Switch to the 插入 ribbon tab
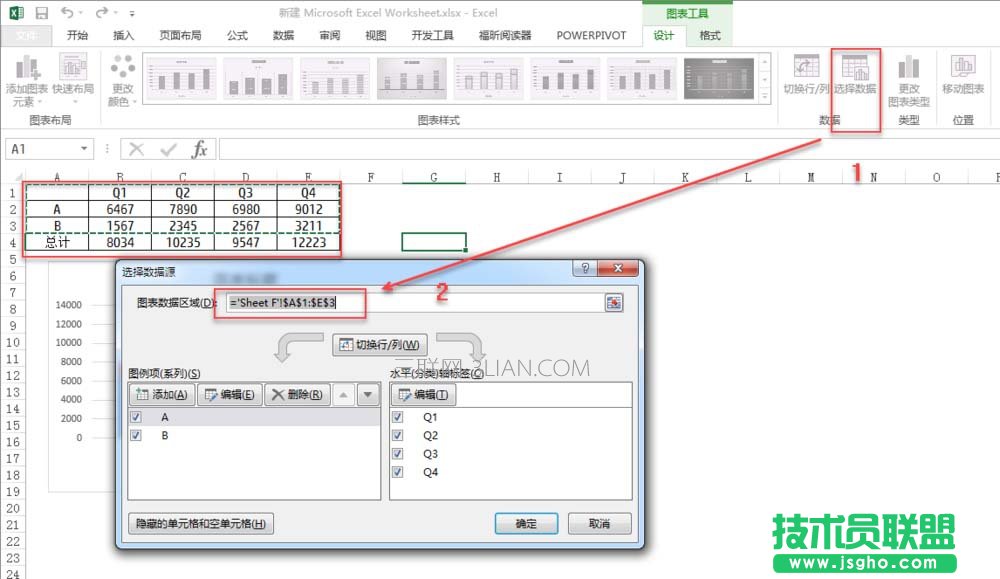The width and height of the screenshot is (1000, 579). [123, 35]
